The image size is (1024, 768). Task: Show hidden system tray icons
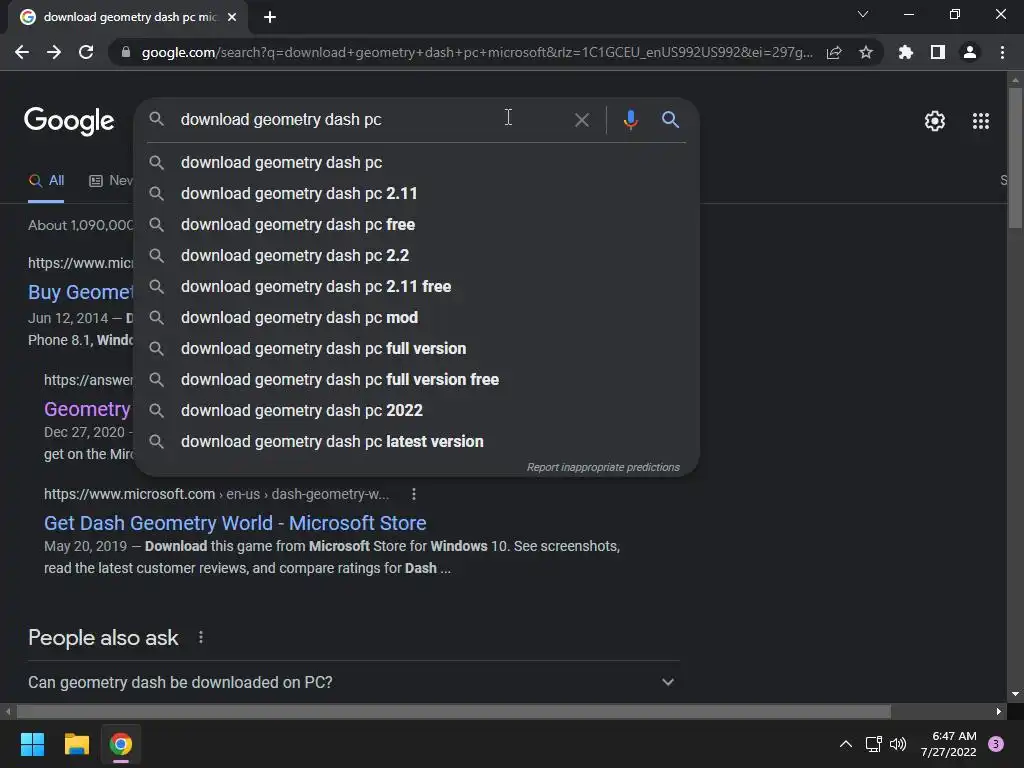[x=846, y=744]
